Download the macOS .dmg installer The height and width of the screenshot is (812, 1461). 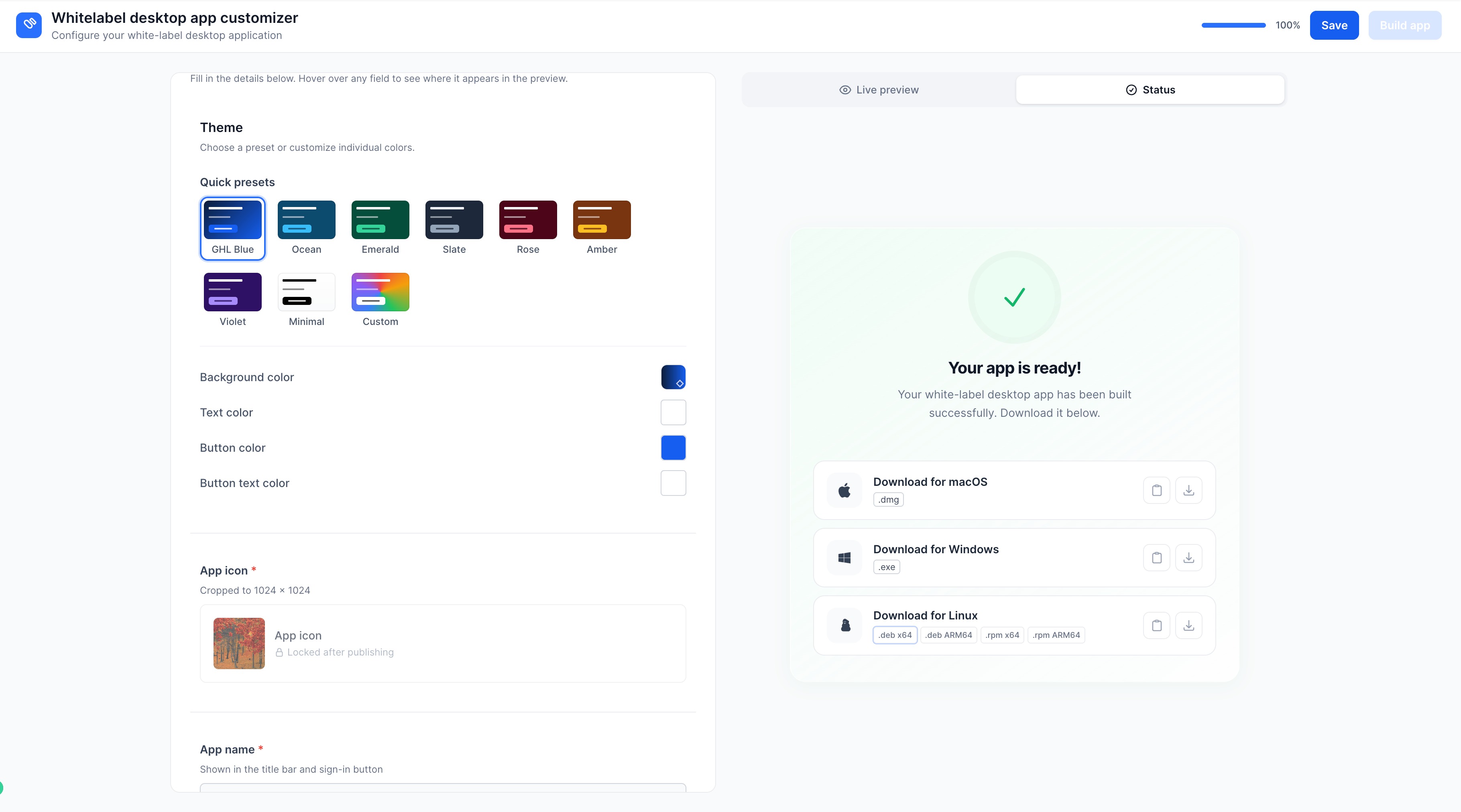1188,491
